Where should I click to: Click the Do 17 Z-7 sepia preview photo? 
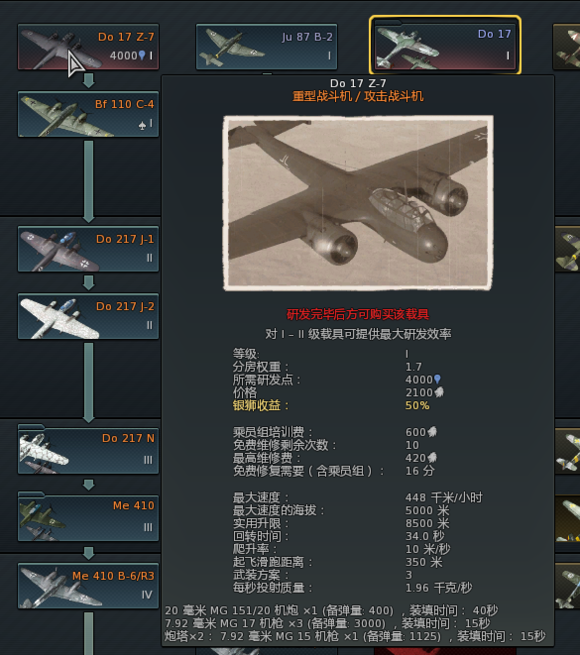click(358, 203)
